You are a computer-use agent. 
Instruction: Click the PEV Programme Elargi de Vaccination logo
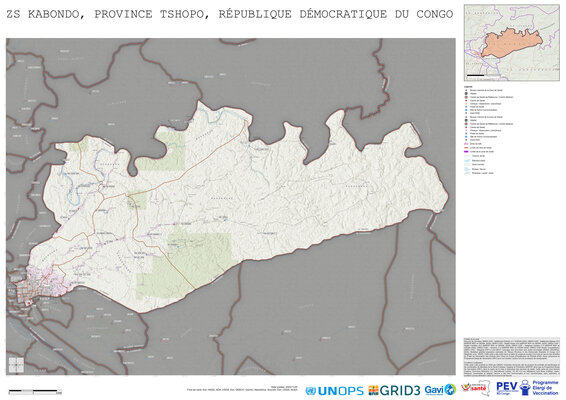[527, 388]
